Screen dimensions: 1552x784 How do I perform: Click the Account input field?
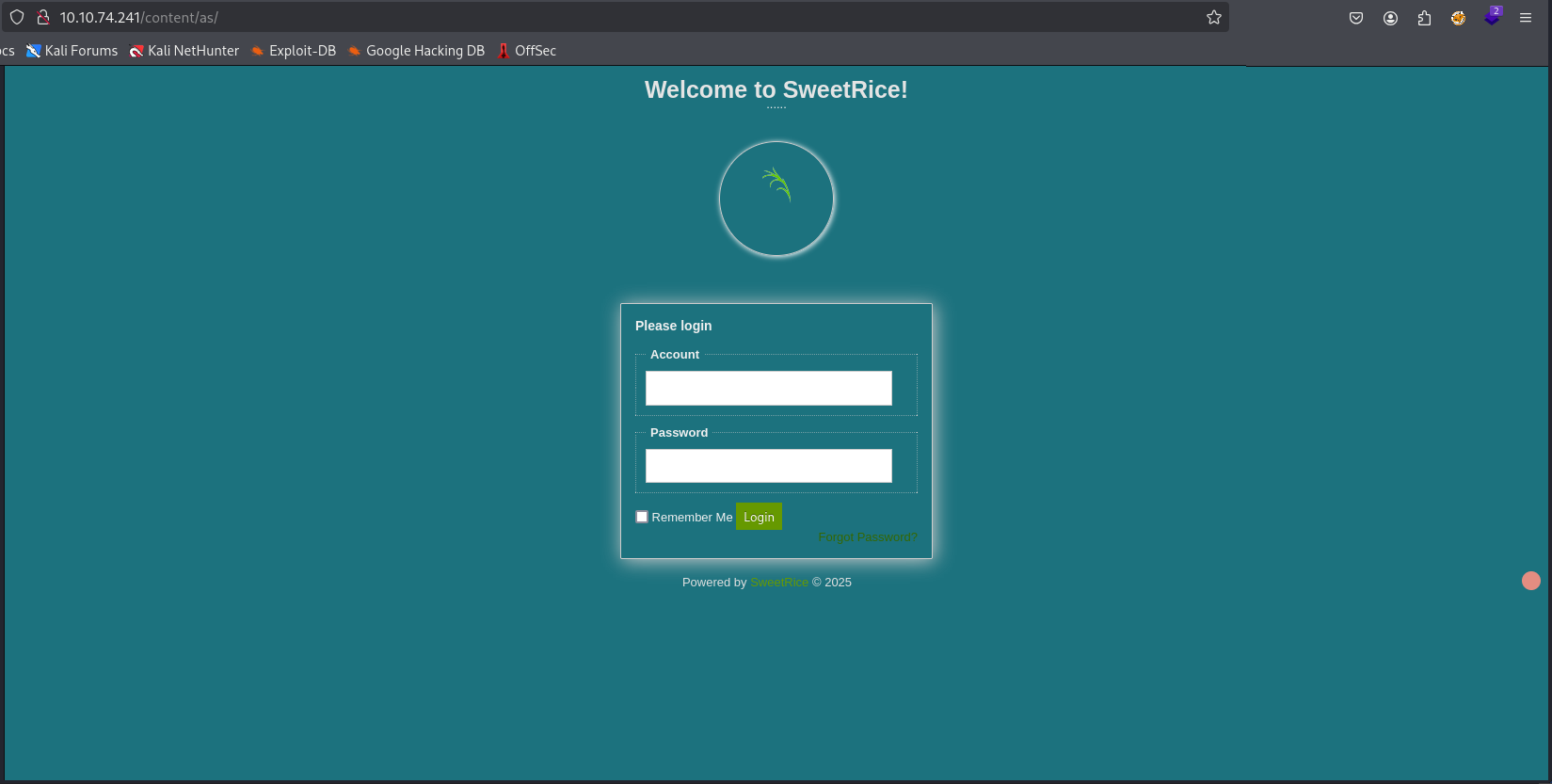(x=768, y=388)
